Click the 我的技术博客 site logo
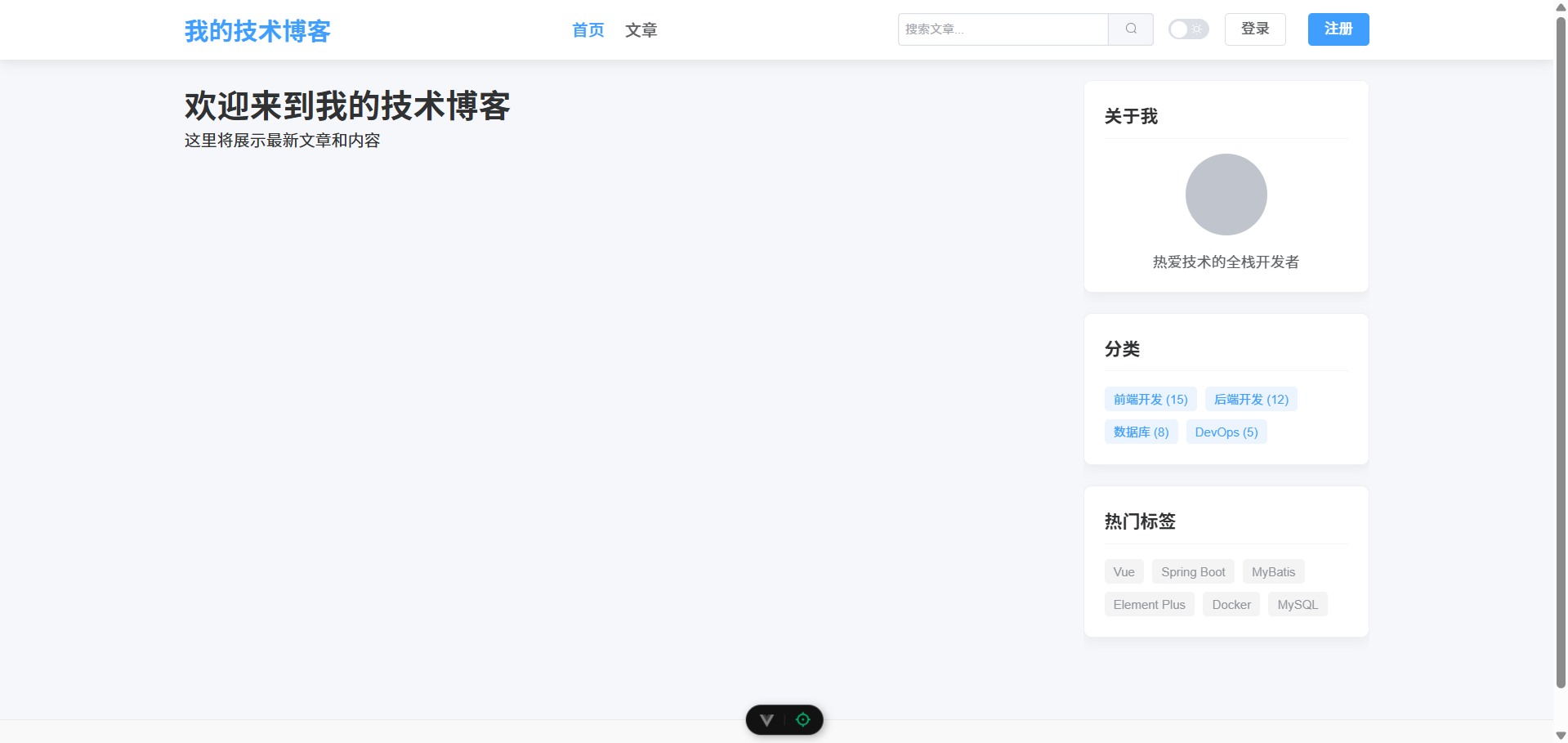 257,31
